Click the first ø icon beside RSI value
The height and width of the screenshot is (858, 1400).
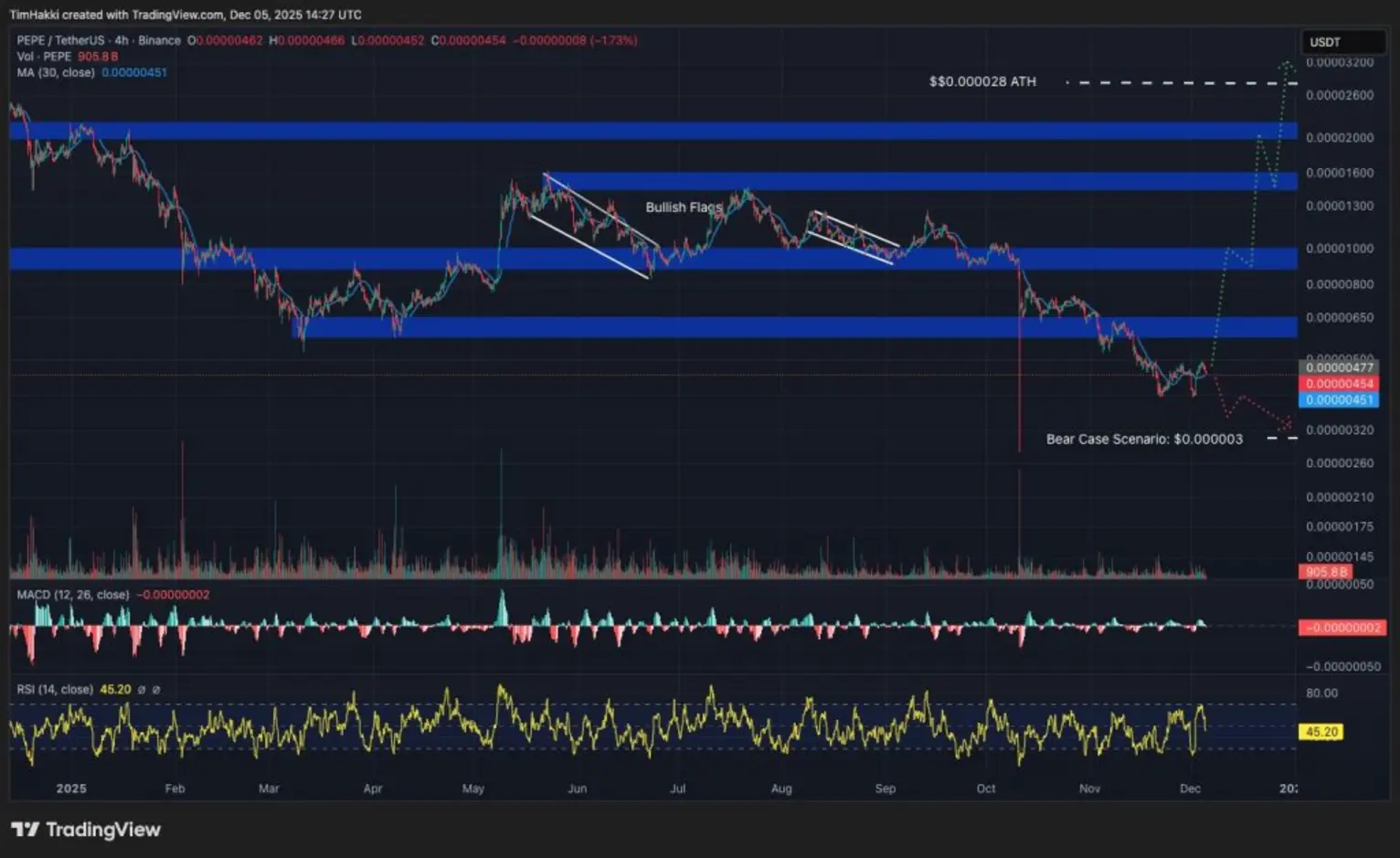[x=143, y=689]
